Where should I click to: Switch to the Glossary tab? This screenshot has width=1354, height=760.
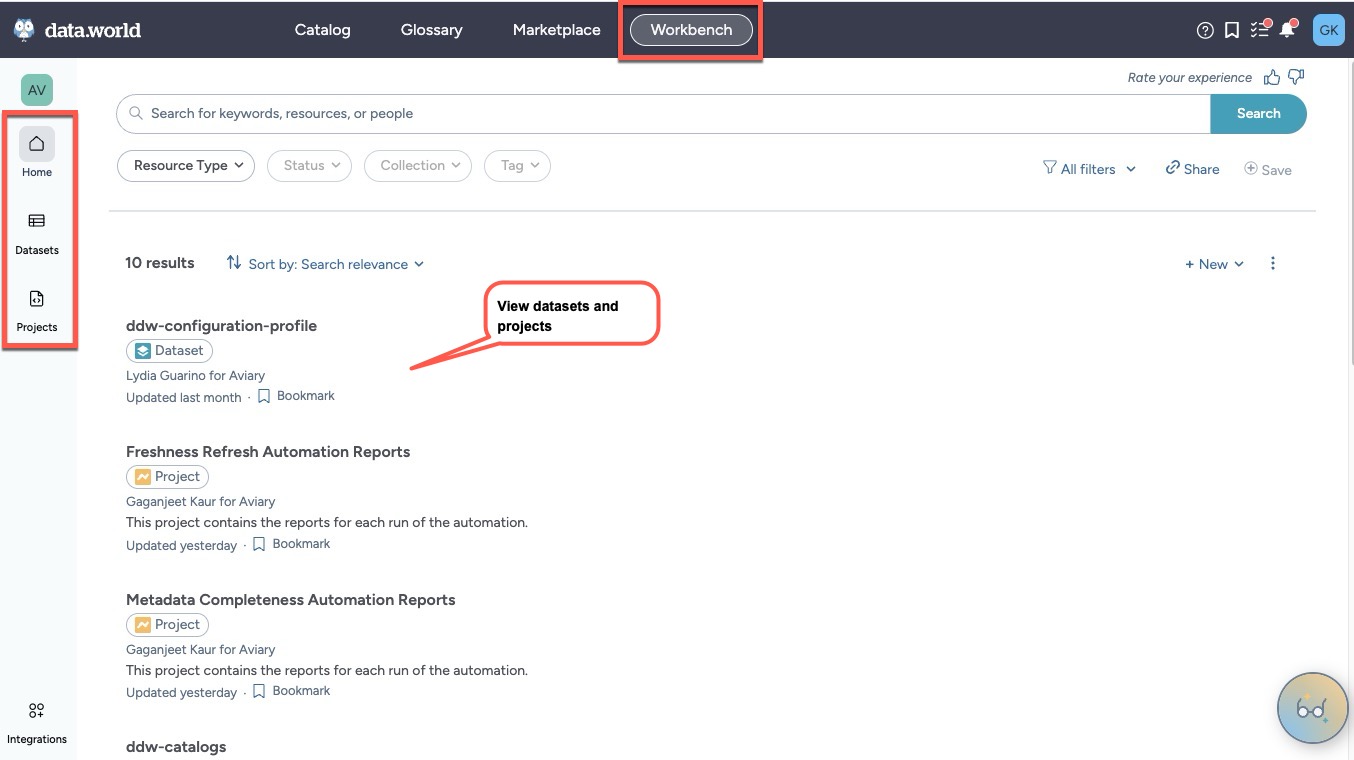(x=431, y=30)
